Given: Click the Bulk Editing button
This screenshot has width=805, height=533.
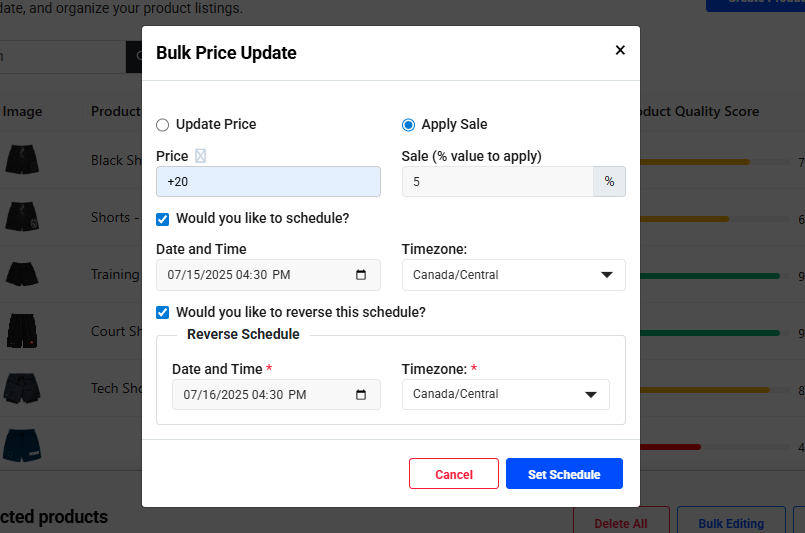Looking at the screenshot, I should pyautogui.click(x=730, y=523).
